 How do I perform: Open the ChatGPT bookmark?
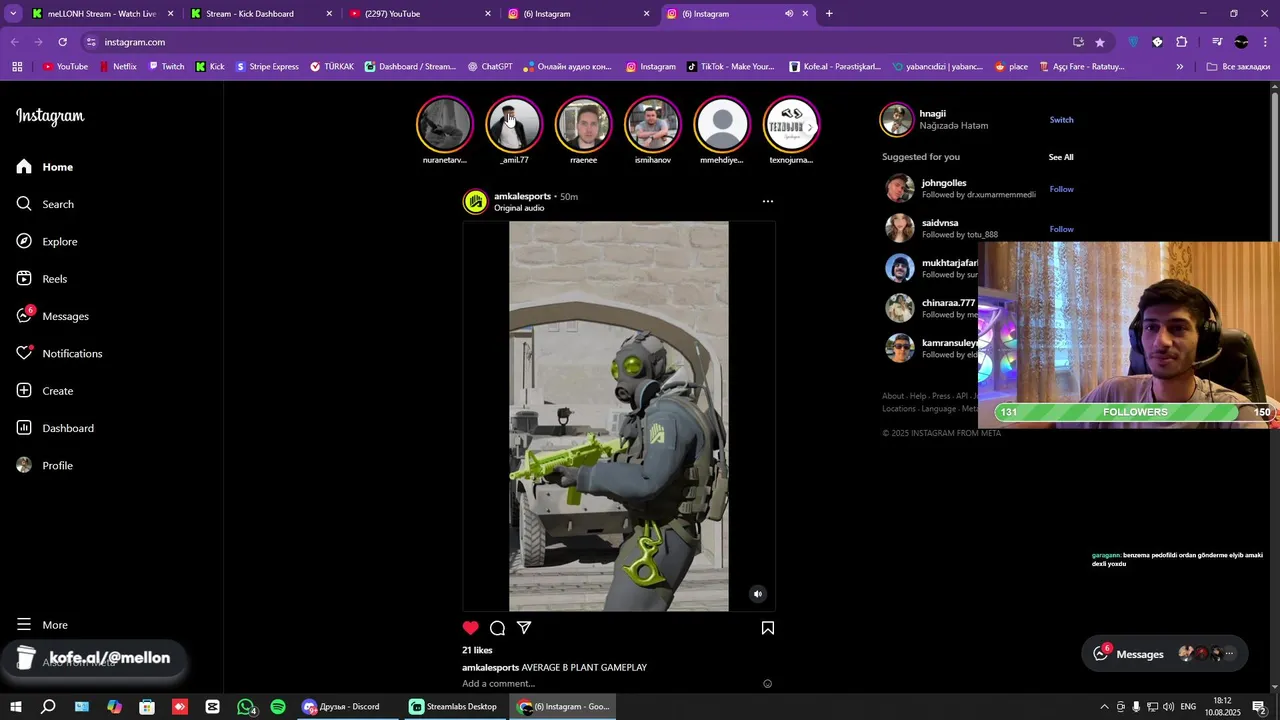(x=490, y=67)
